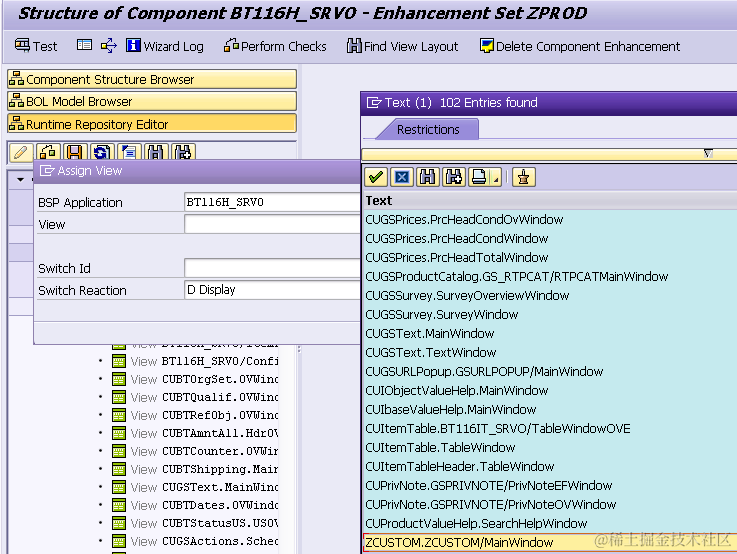Select View CUGSText.MainWind tree node
737x554 pixels.
(195, 487)
